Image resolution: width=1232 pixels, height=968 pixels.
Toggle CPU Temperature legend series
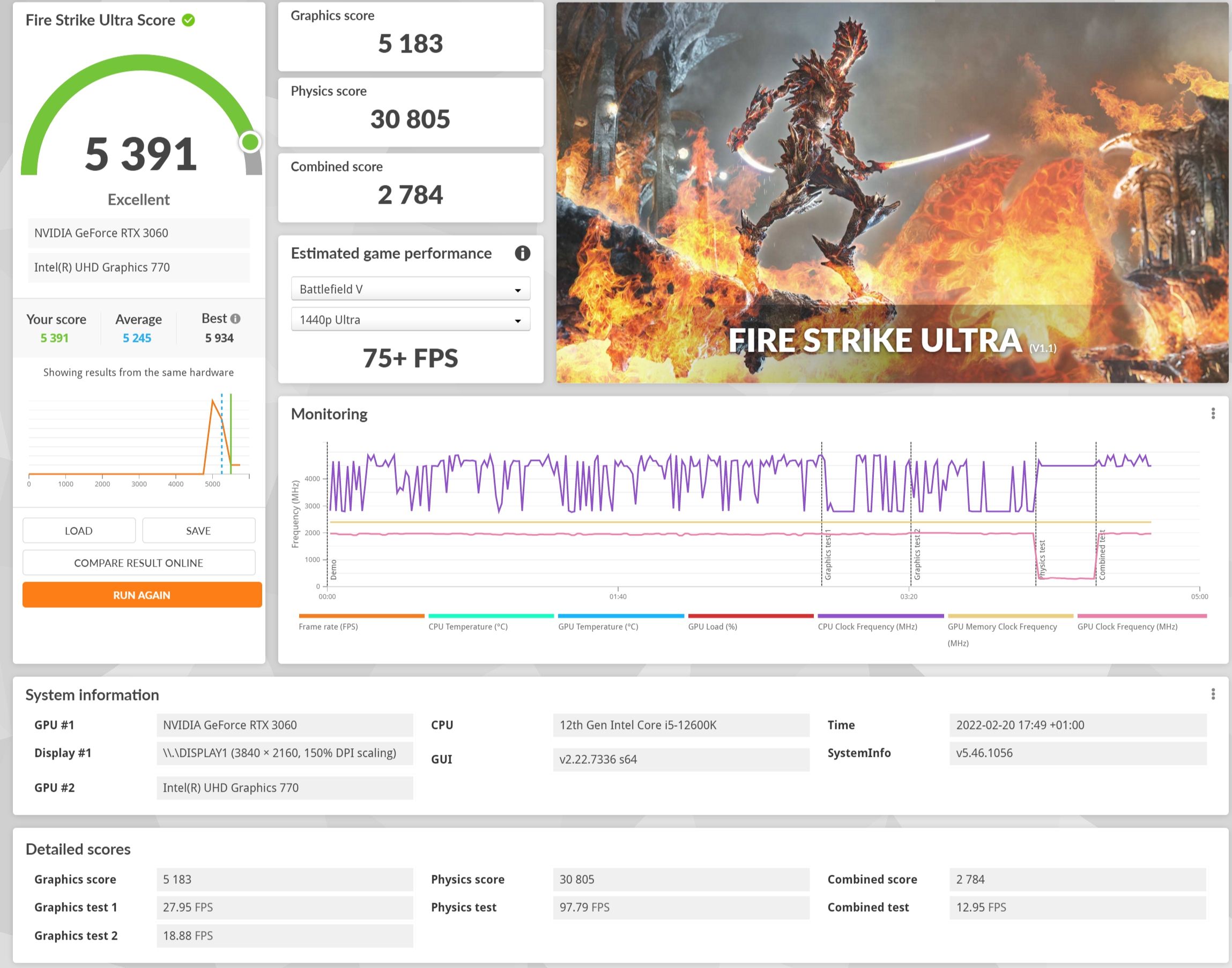491,622
